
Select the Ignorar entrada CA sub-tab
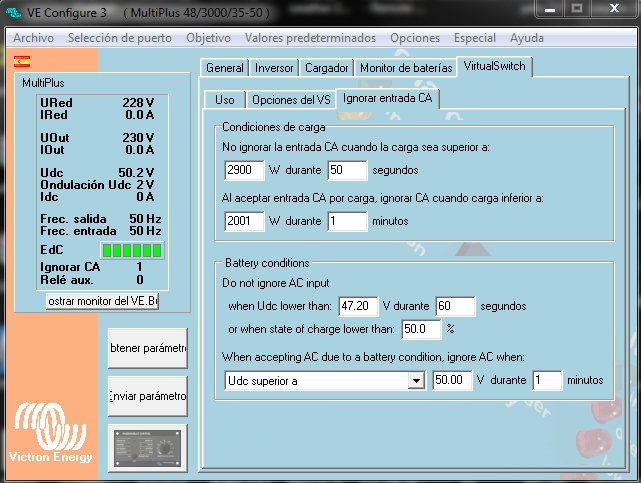tap(388, 98)
